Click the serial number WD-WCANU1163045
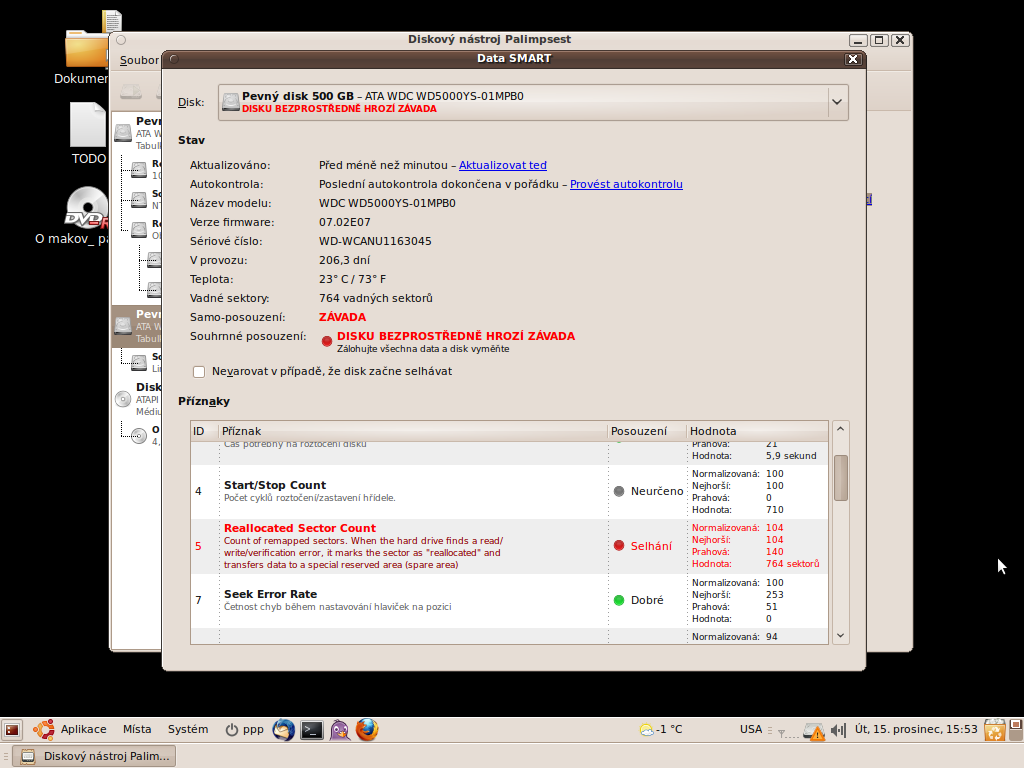1024x768 pixels. click(x=375, y=241)
